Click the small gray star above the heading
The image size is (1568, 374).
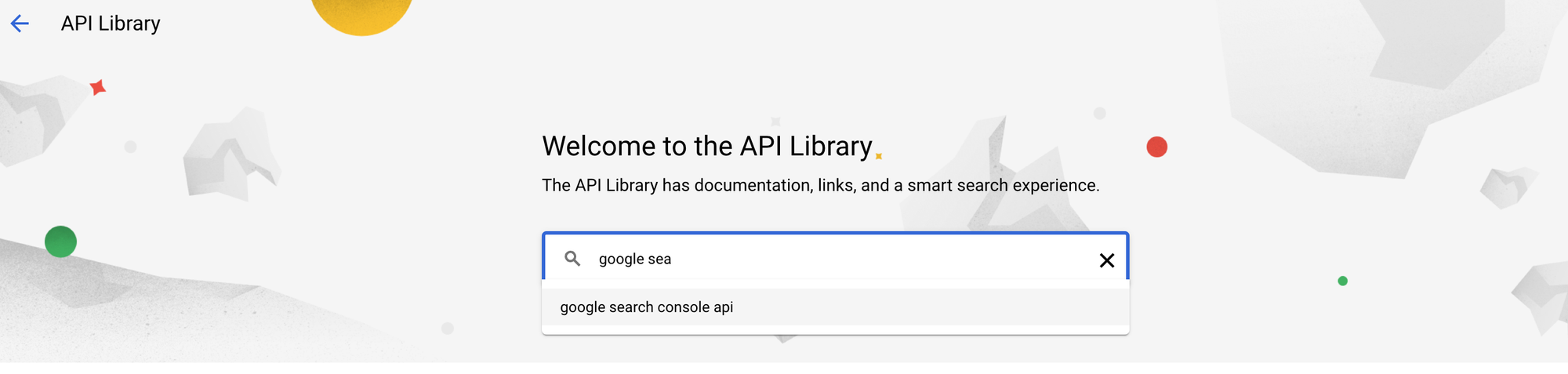775,122
